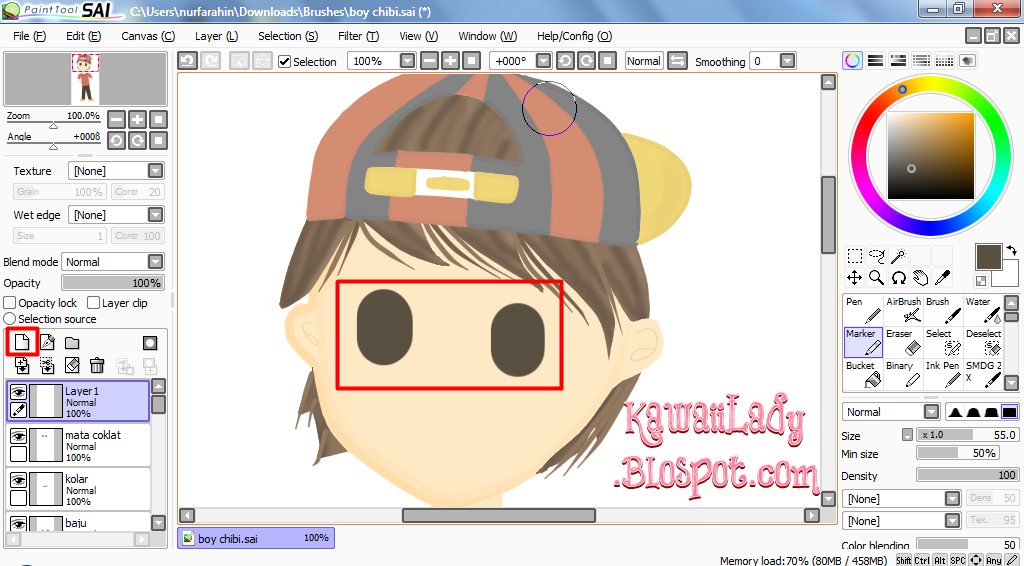This screenshot has height=566, width=1024.
Task: Select the Move tool
Action: 854,278
